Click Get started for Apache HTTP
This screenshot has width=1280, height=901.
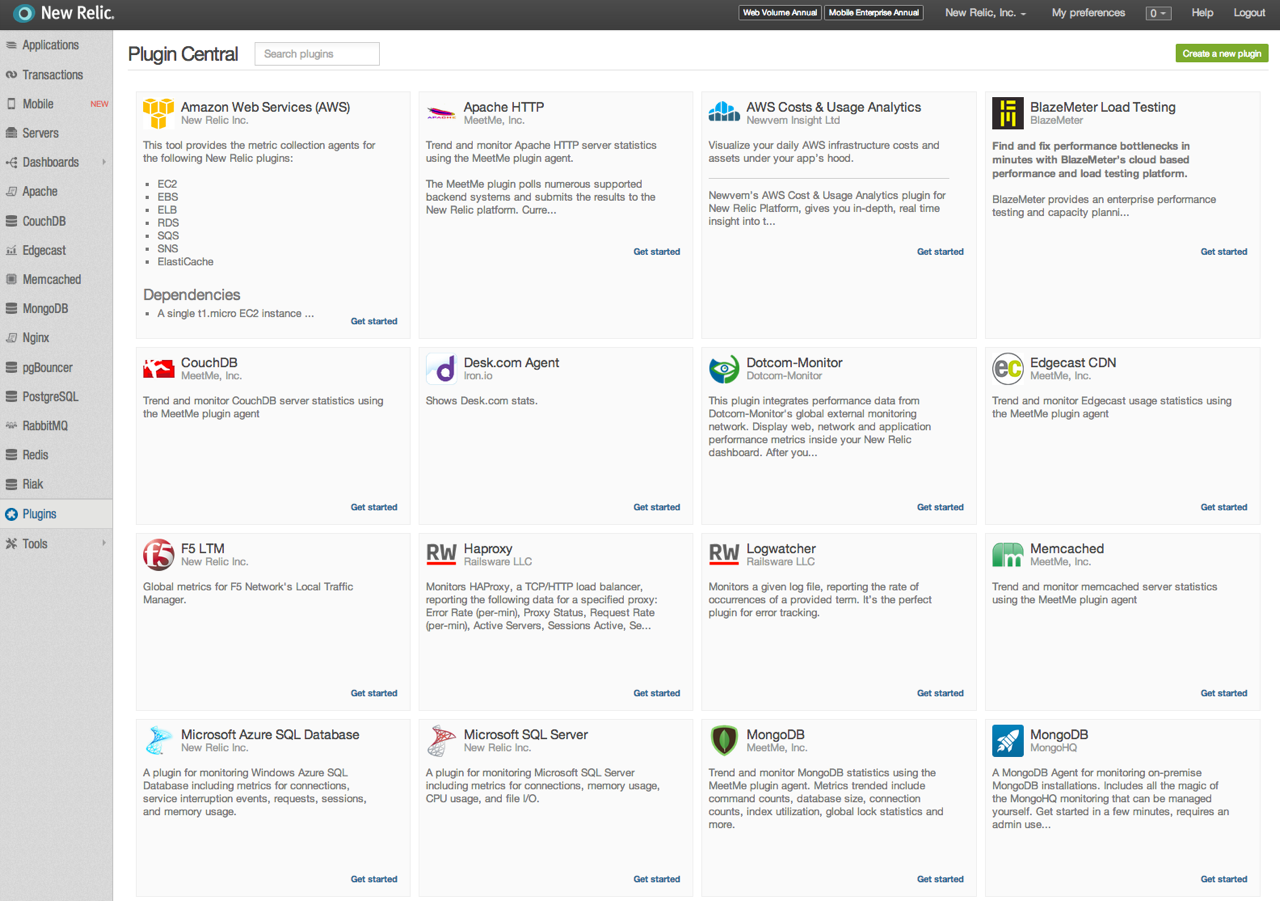click(x=656, y=252)
